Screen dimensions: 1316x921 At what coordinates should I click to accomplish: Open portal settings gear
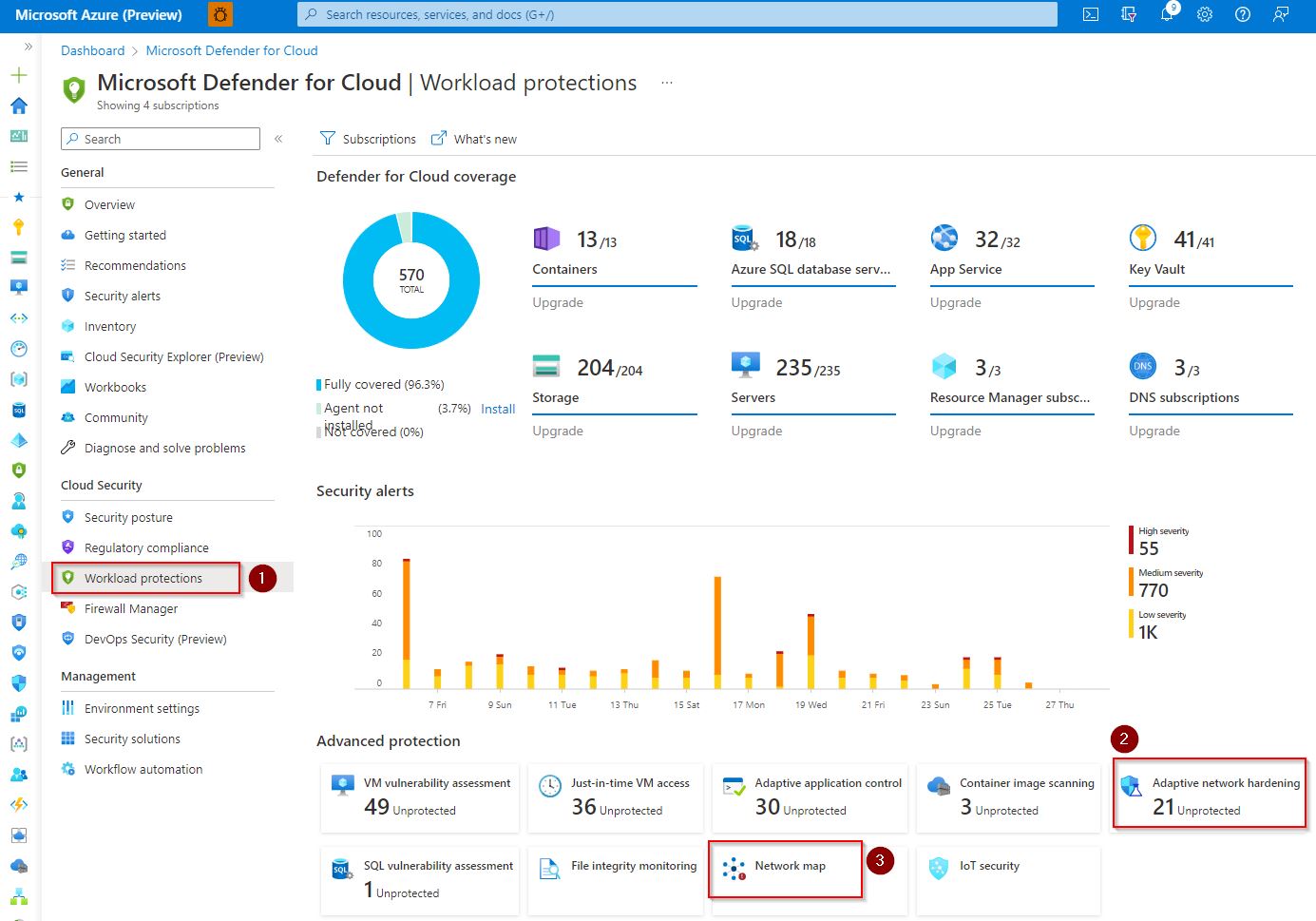pyautogui.click(x=1205, y=14)
